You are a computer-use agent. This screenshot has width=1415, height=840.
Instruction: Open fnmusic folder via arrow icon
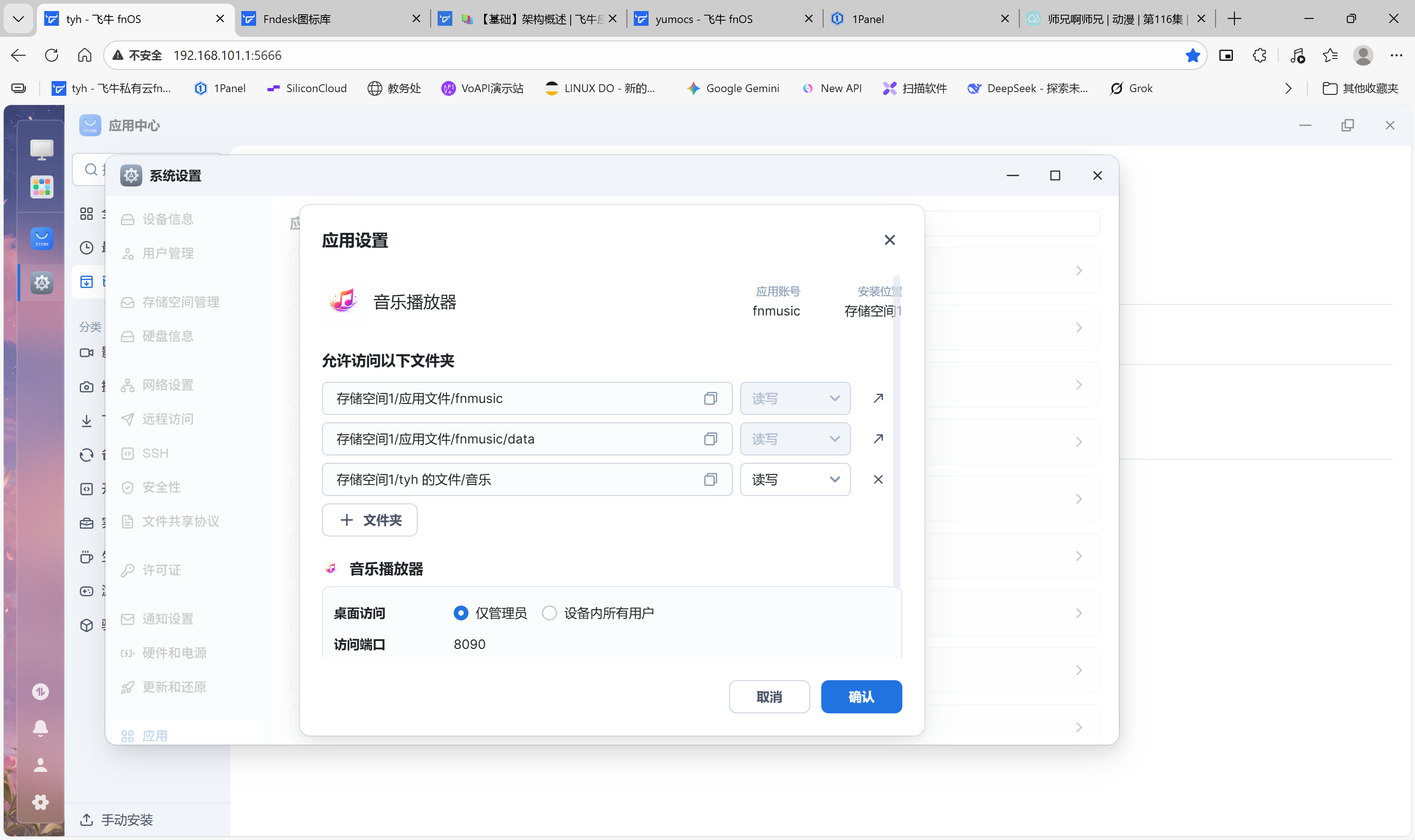878,398
